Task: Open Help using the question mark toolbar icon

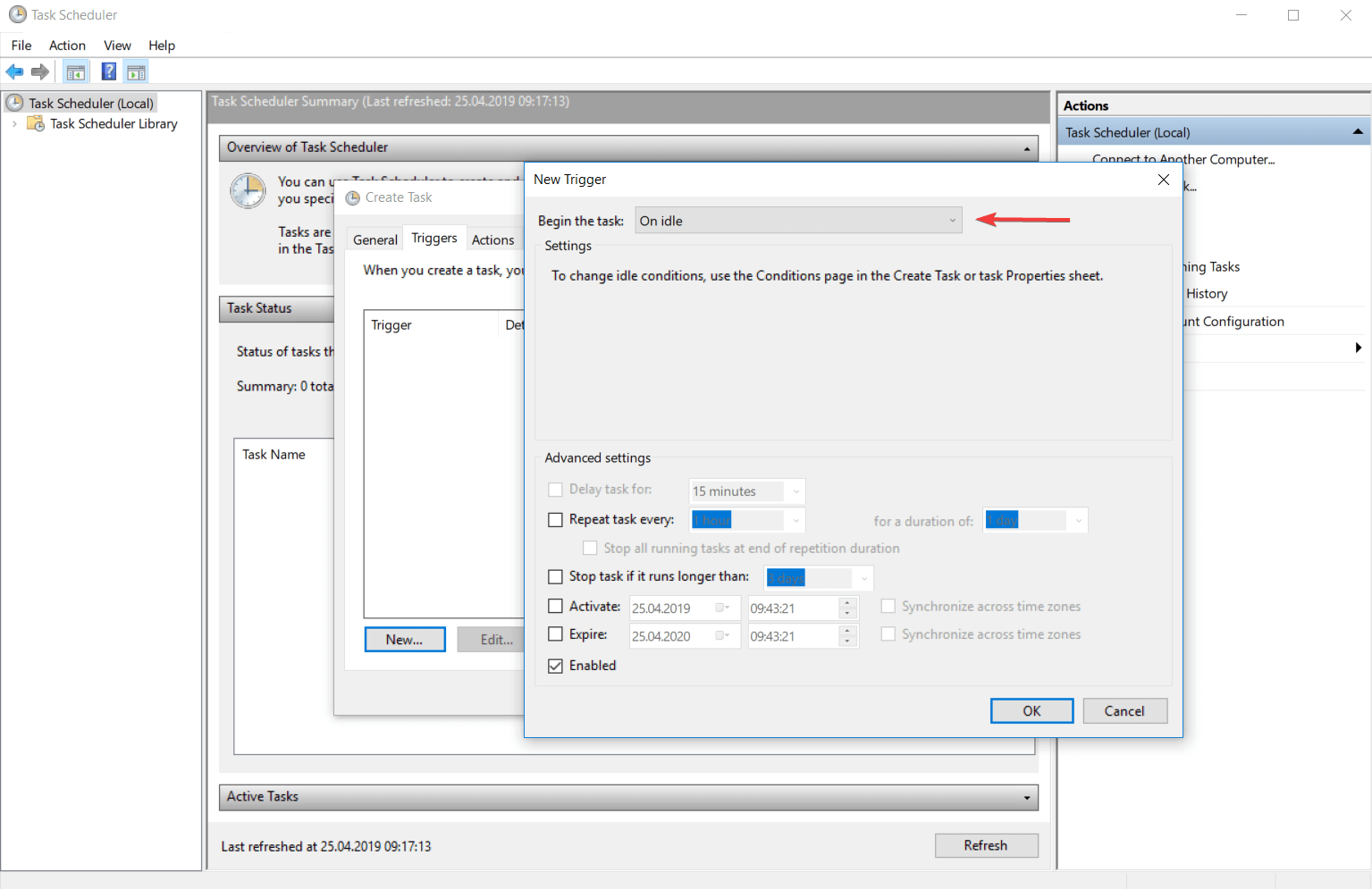Action: click(108, 71)
